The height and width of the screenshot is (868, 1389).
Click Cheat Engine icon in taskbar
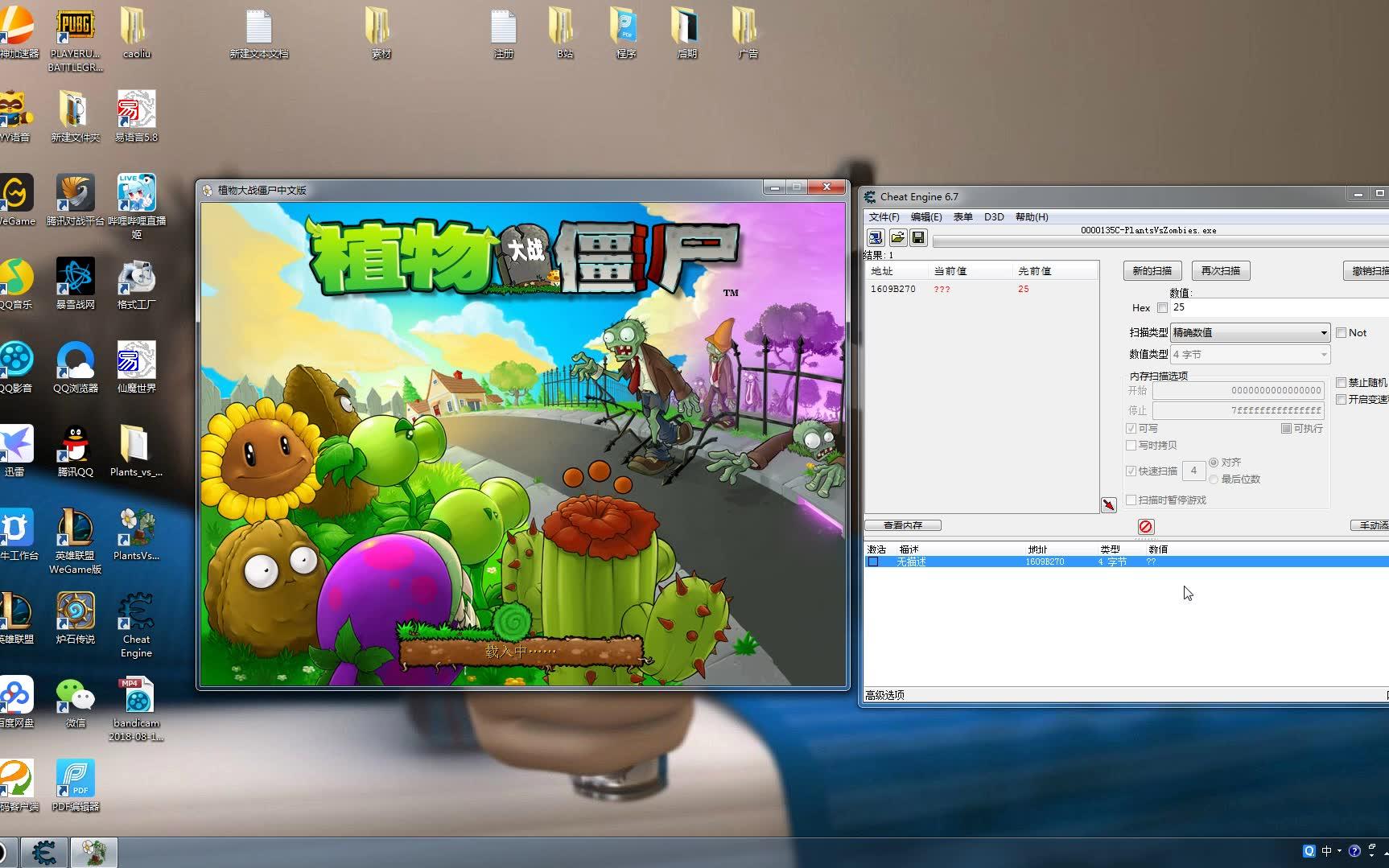(44, 853)
